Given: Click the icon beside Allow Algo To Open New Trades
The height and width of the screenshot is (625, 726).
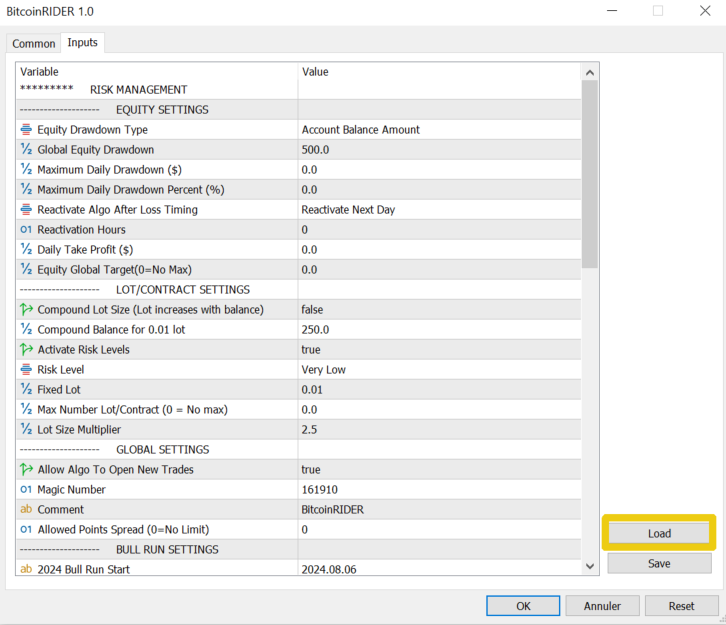Looking at the screenshot, I should 26,469.
